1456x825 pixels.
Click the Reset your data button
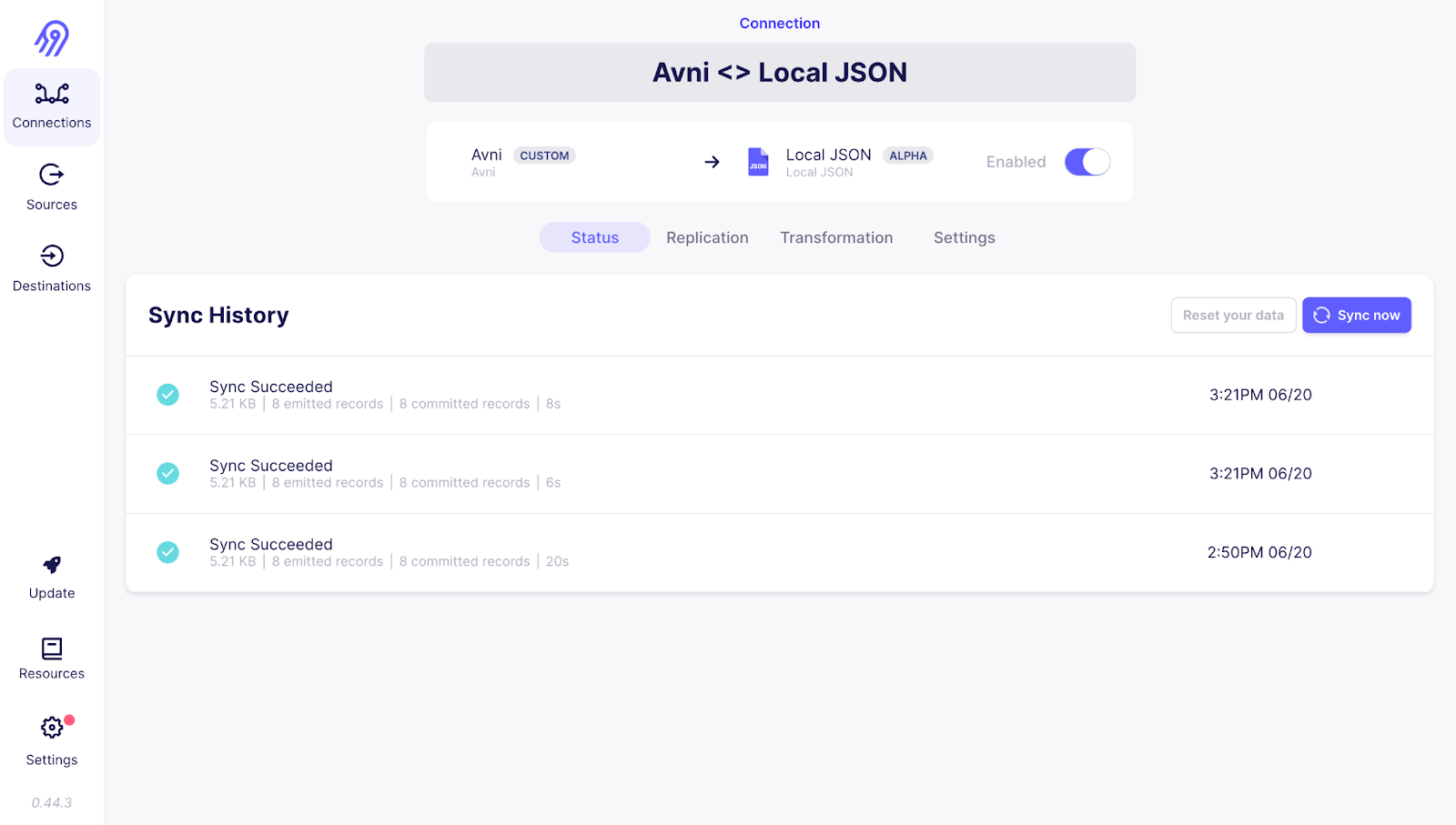coord(1233,316)
